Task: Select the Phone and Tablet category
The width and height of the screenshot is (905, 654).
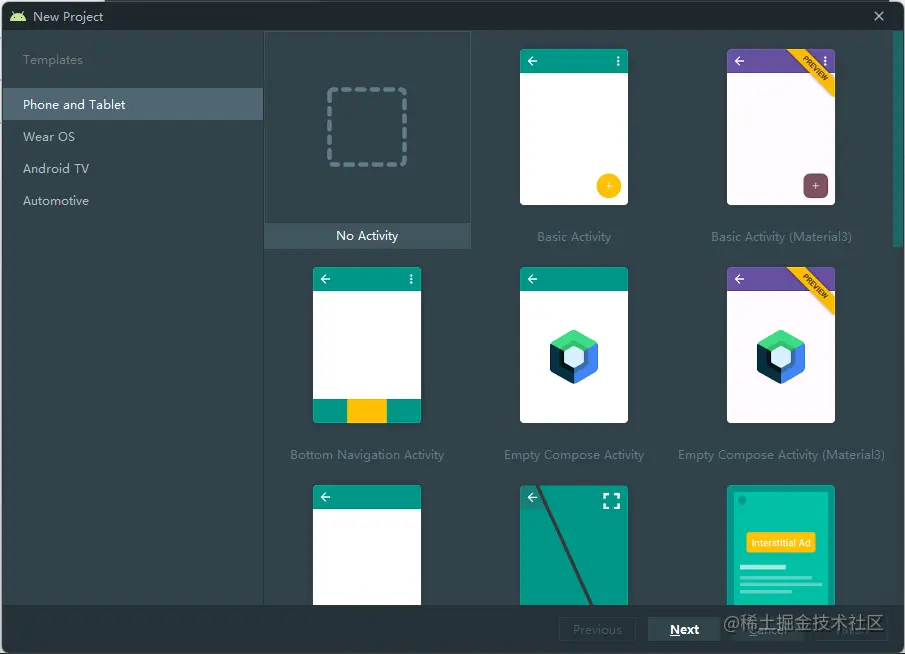Action: click(x=72, y=104)
